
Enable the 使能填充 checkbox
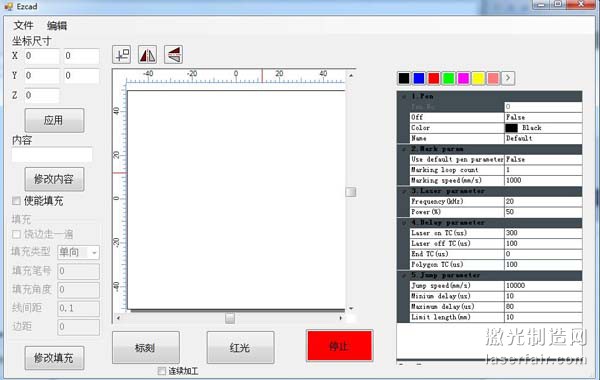[16, 201]
